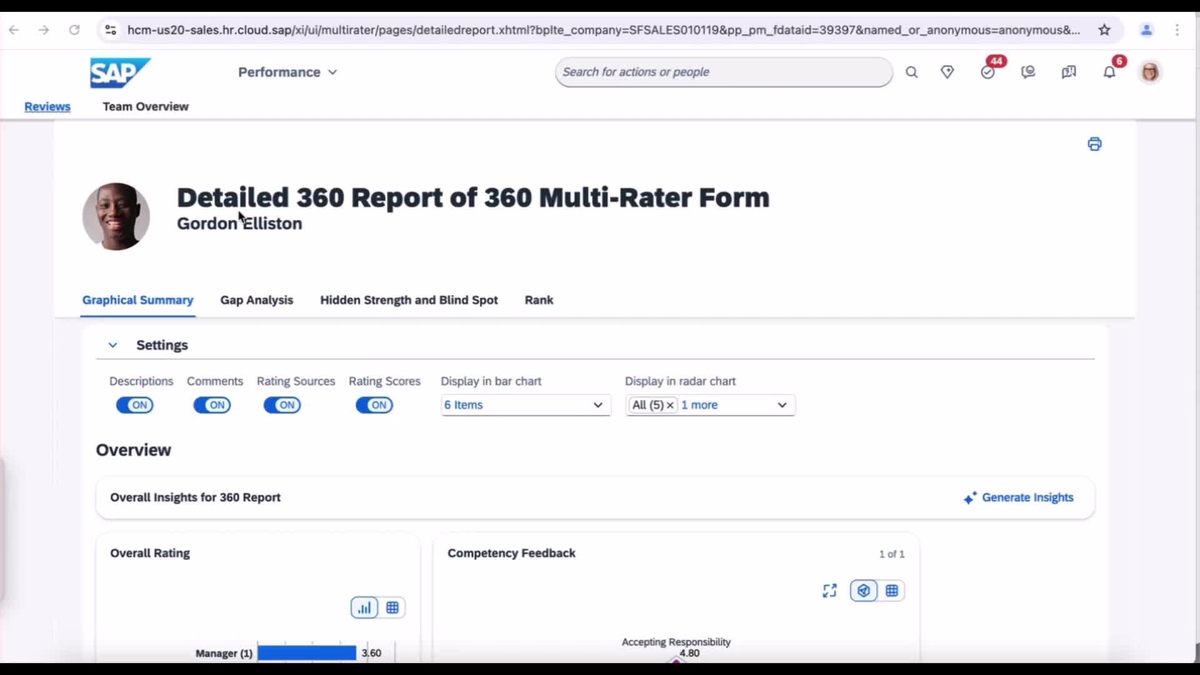Viewport: 1200px width, 675px height.
Task: Open the Team Overview link
Action: pyautogui.click(x=145, y=106)
